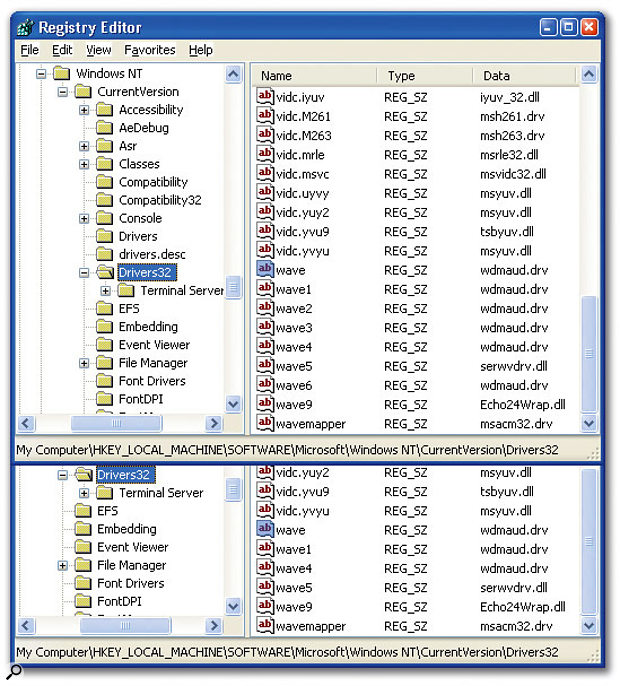Expand the Console key
Viewport: 620px width, 686px height.
[x=84, y=218]
